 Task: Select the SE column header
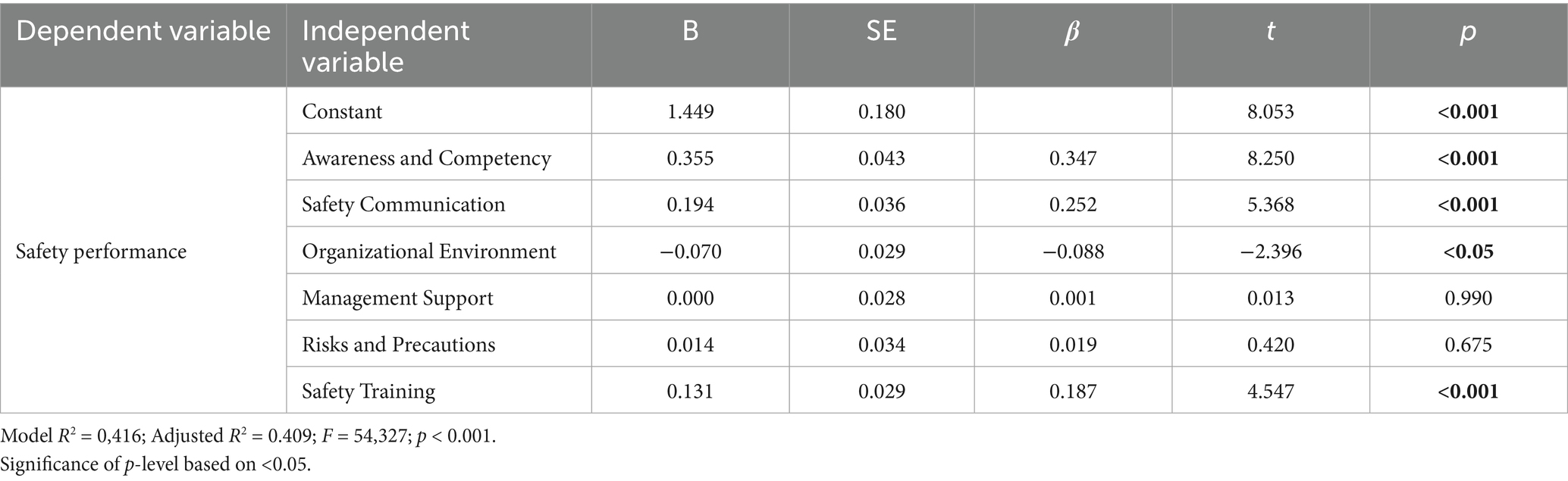881,31
